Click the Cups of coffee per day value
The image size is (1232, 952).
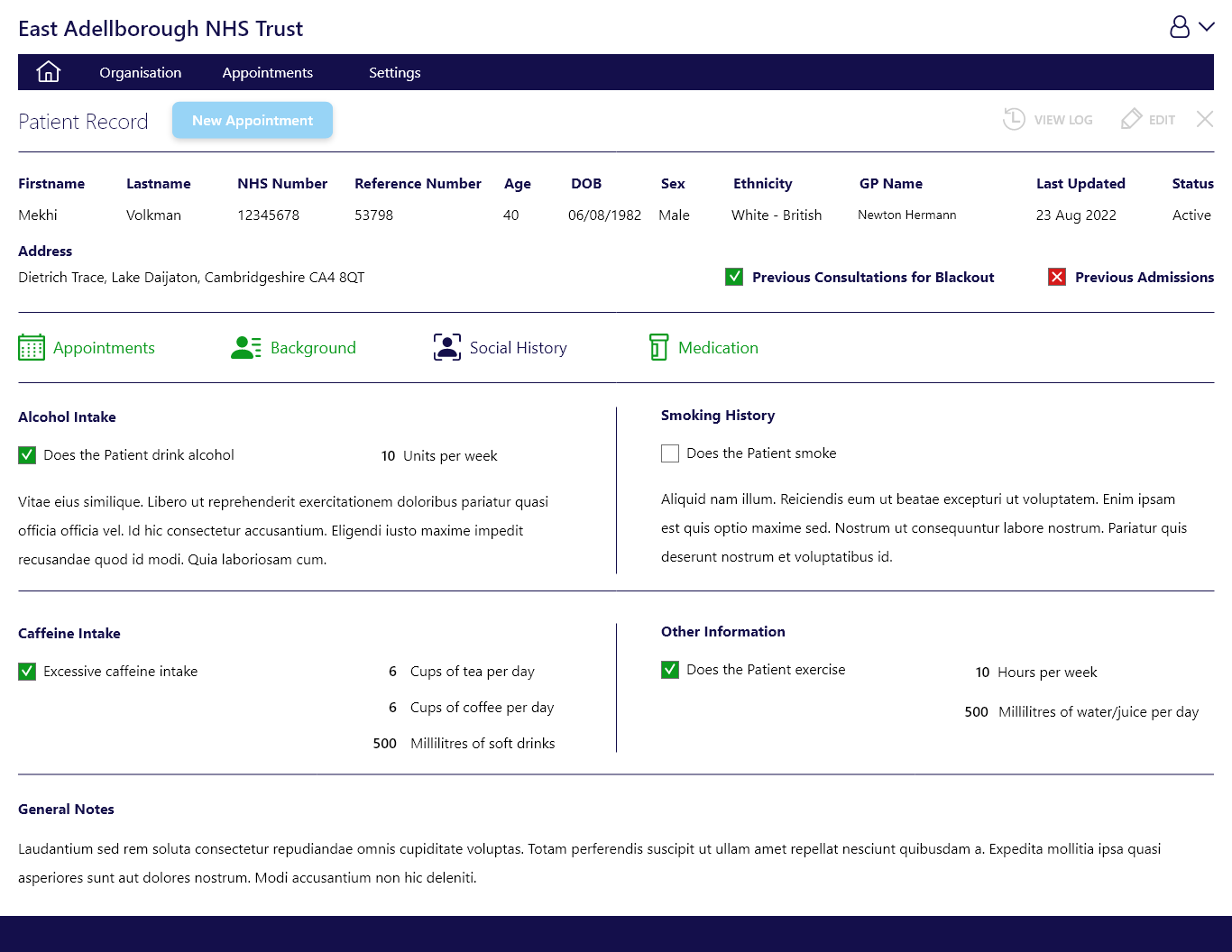[392, 708]
